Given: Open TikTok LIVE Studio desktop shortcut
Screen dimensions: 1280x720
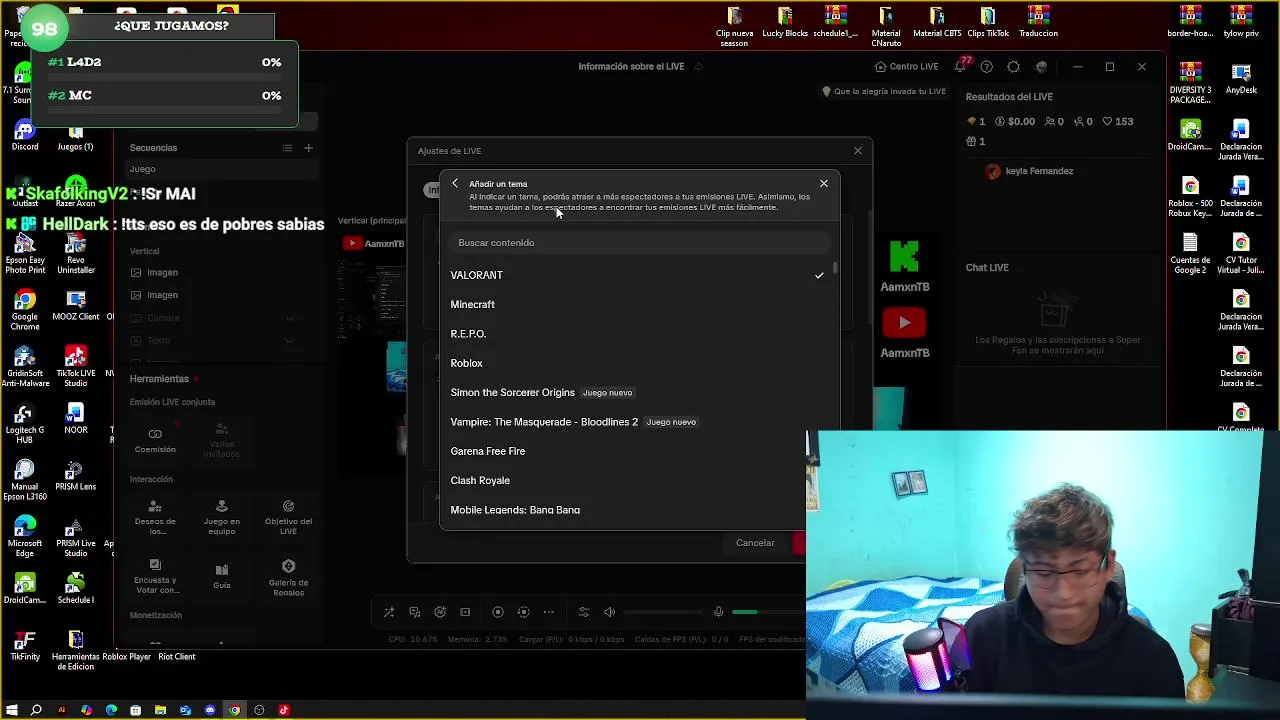Looking at the screenshot, I should coord(75,367).
